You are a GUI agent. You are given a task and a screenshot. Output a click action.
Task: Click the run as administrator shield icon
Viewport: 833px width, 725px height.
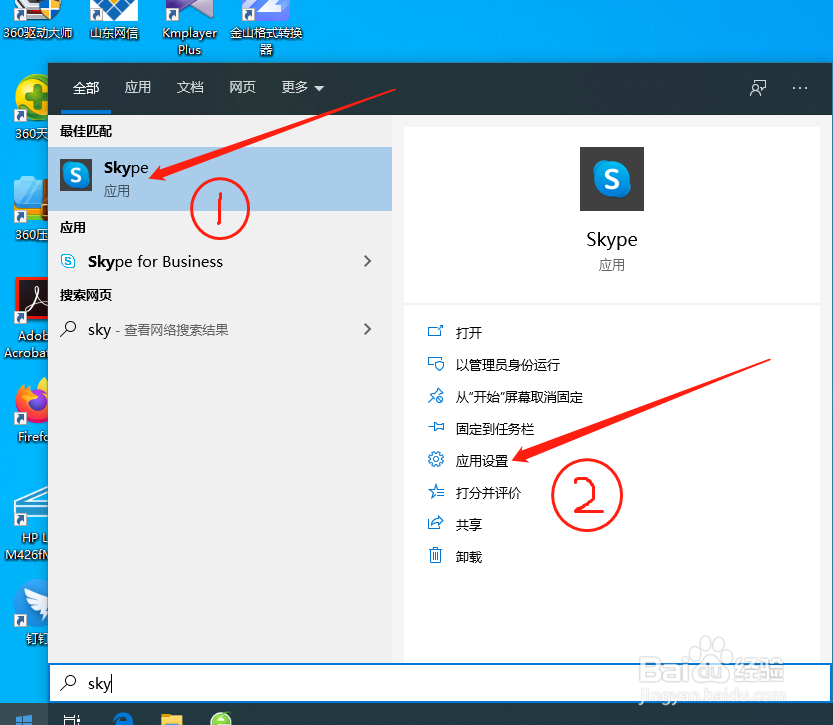[436, 364]
